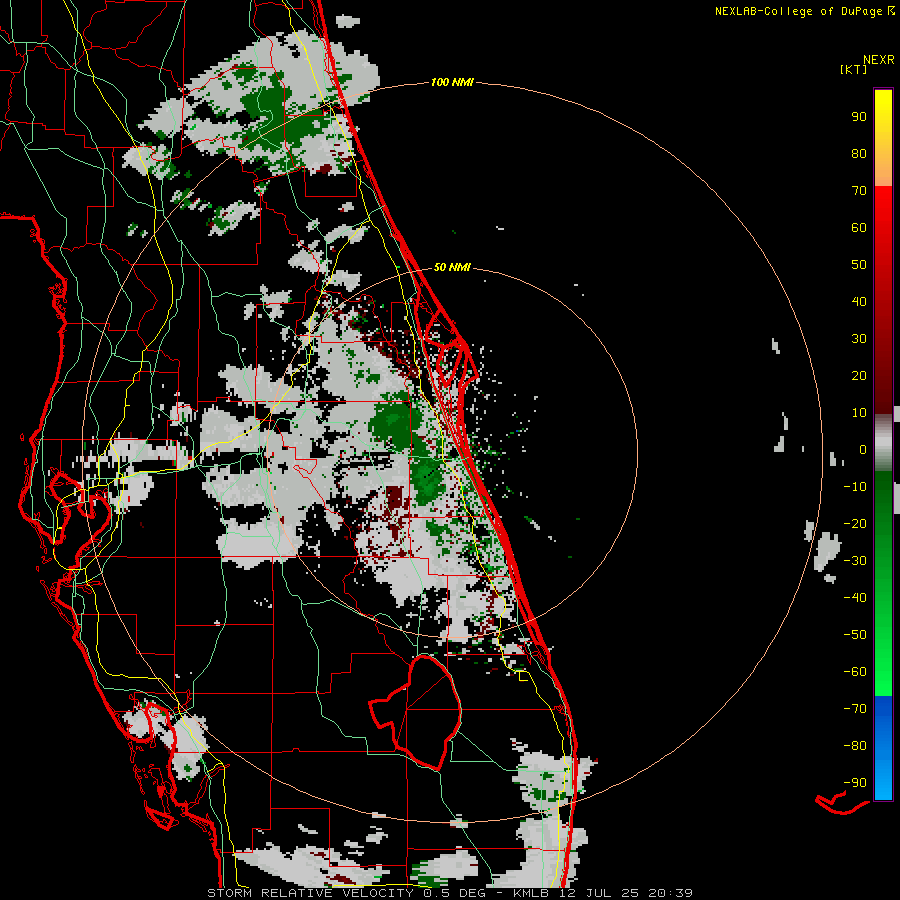Click the NEXR label above the color scale
The height and width of the screenshot is (900, 900).
point(879,60)
